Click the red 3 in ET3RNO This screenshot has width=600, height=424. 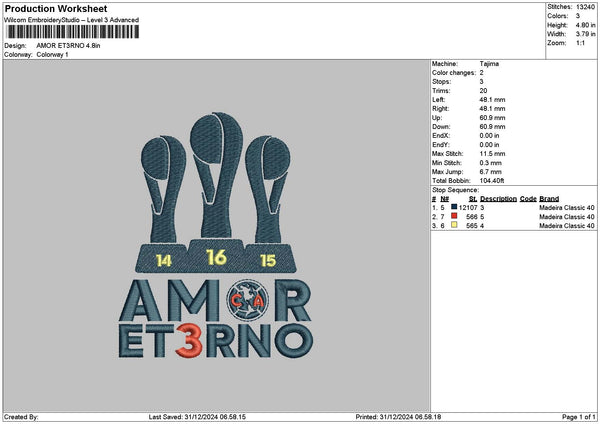tap(189, 341)
